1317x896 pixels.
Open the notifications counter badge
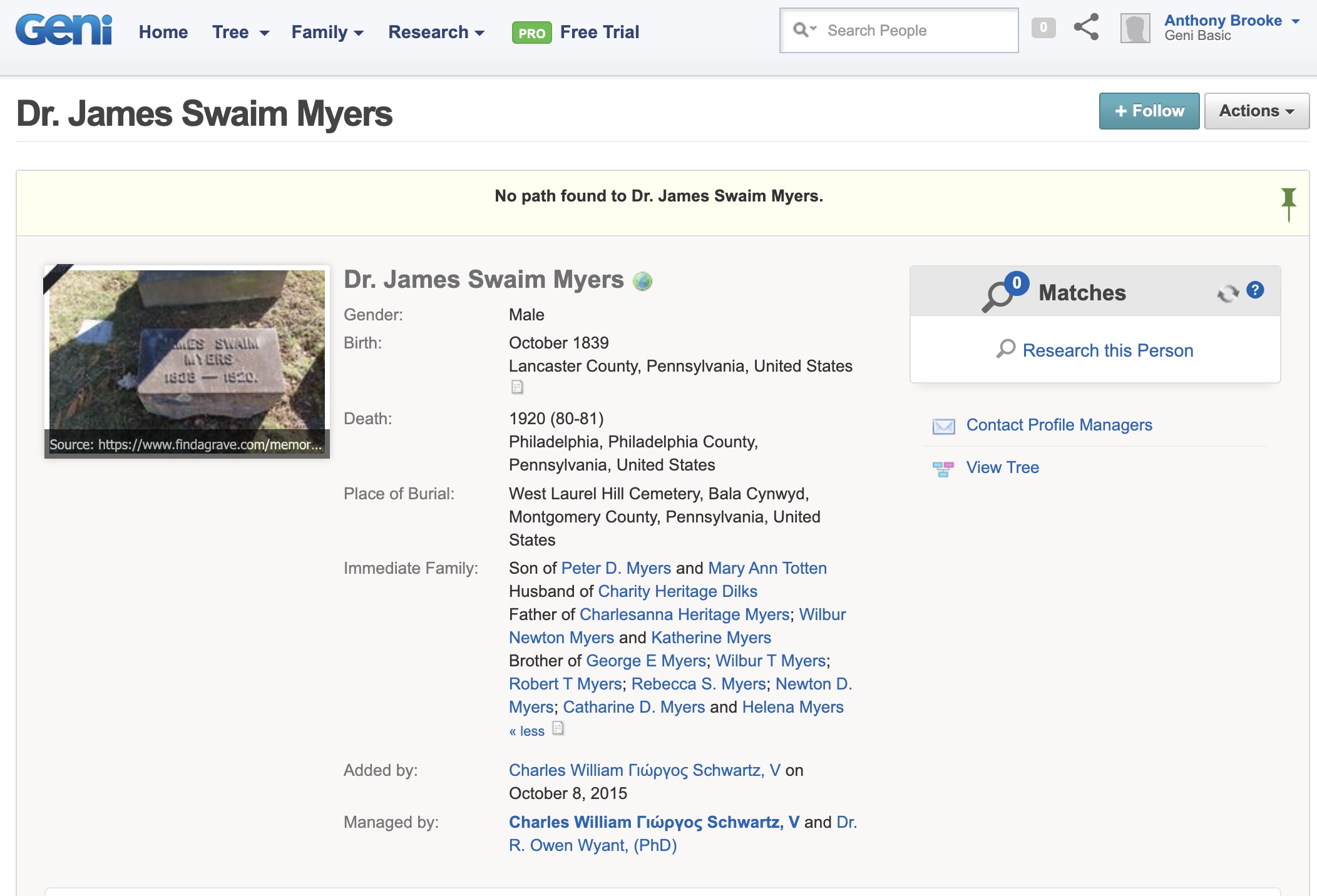(1043, 28)
